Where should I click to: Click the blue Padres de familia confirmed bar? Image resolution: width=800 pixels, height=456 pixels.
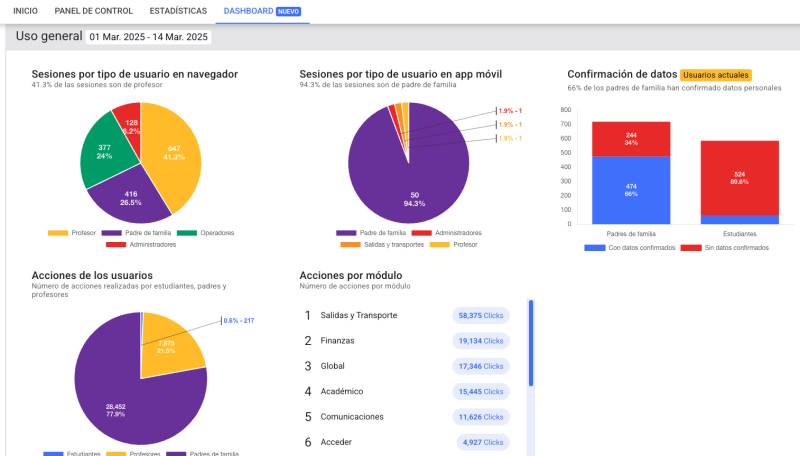(631, 190)
